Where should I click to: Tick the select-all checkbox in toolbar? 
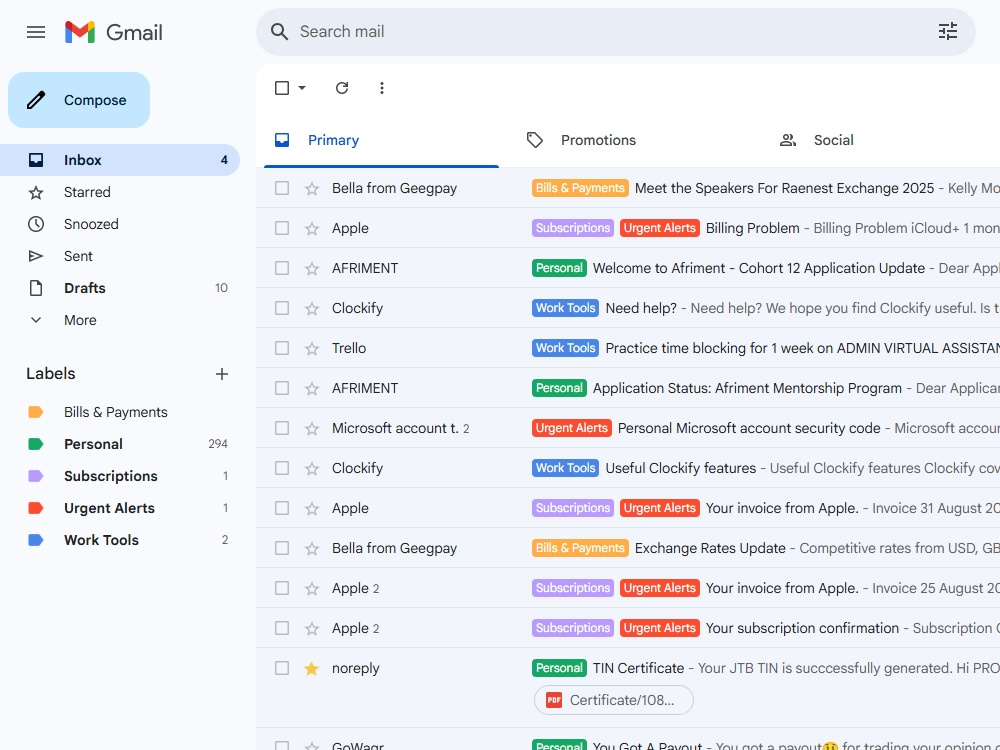point(282,88)
